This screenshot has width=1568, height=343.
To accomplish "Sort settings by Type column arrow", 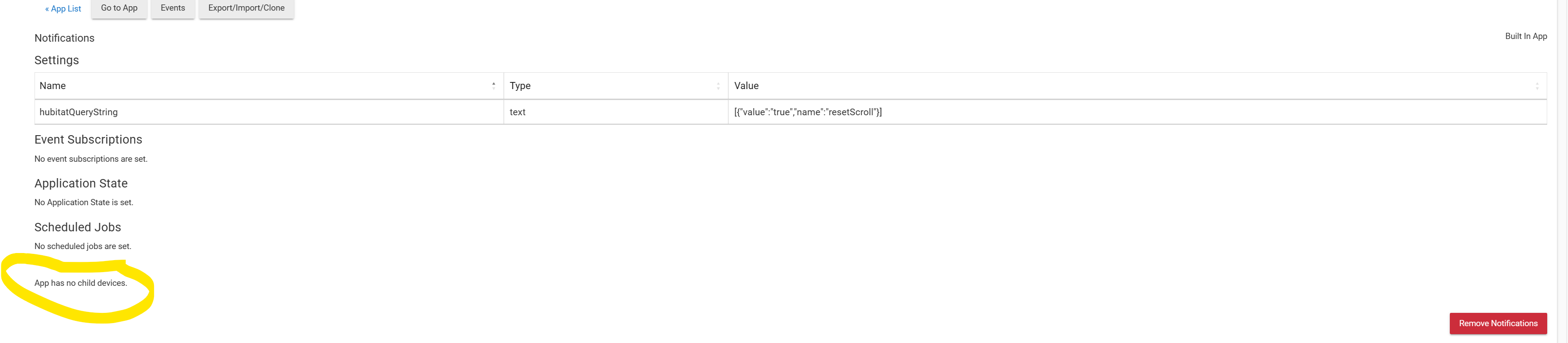I will click(x=718, y=86).
